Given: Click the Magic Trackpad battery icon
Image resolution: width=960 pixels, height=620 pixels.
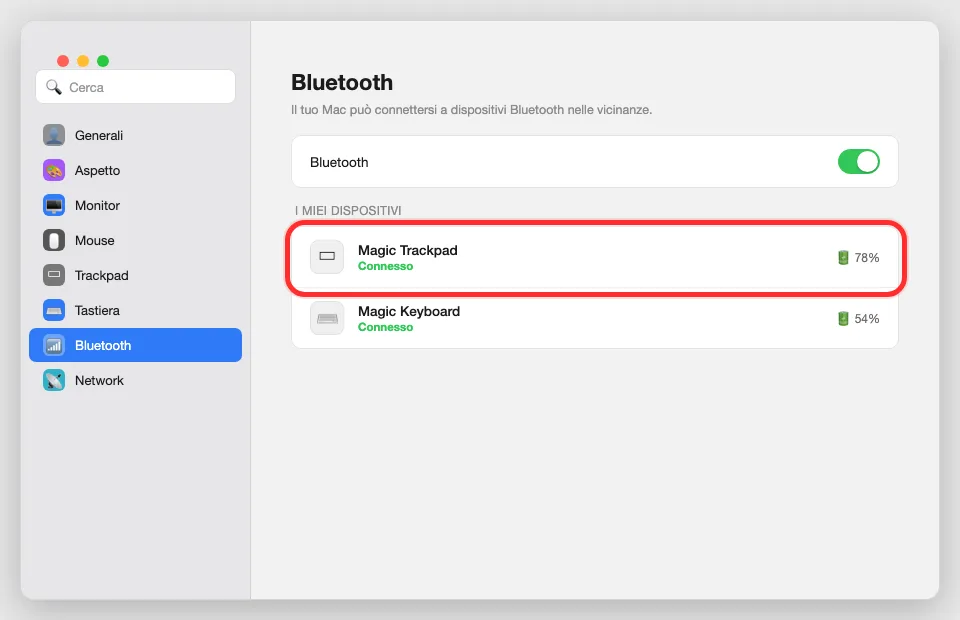Looking at the screenshot, I should tap(843, 258).
